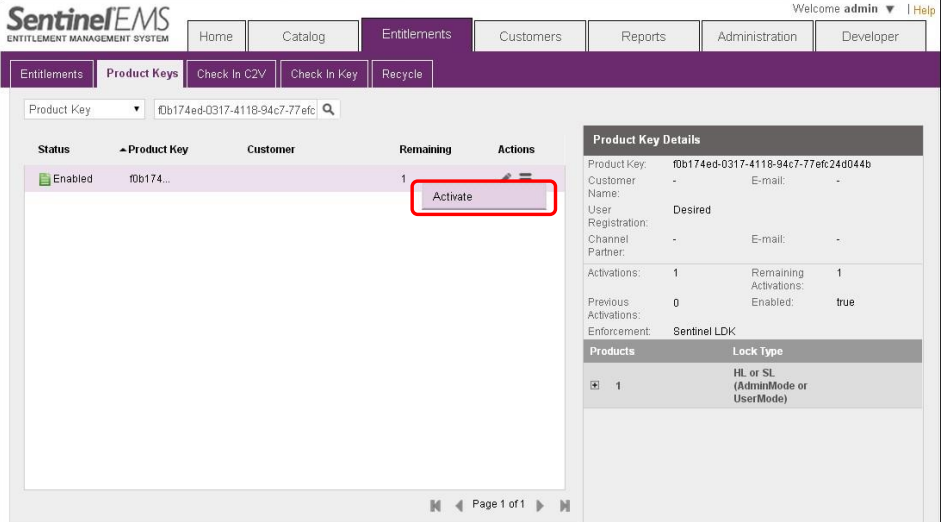This screenshot has width=941, height=522.
Task: Click the pencil edit icon in Actions
Action: point(507,178)
